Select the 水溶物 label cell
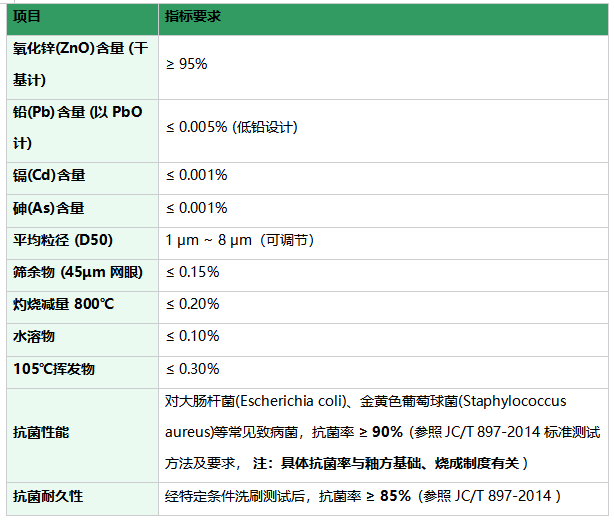Screen dimensions: 614x521 [83, 340]
